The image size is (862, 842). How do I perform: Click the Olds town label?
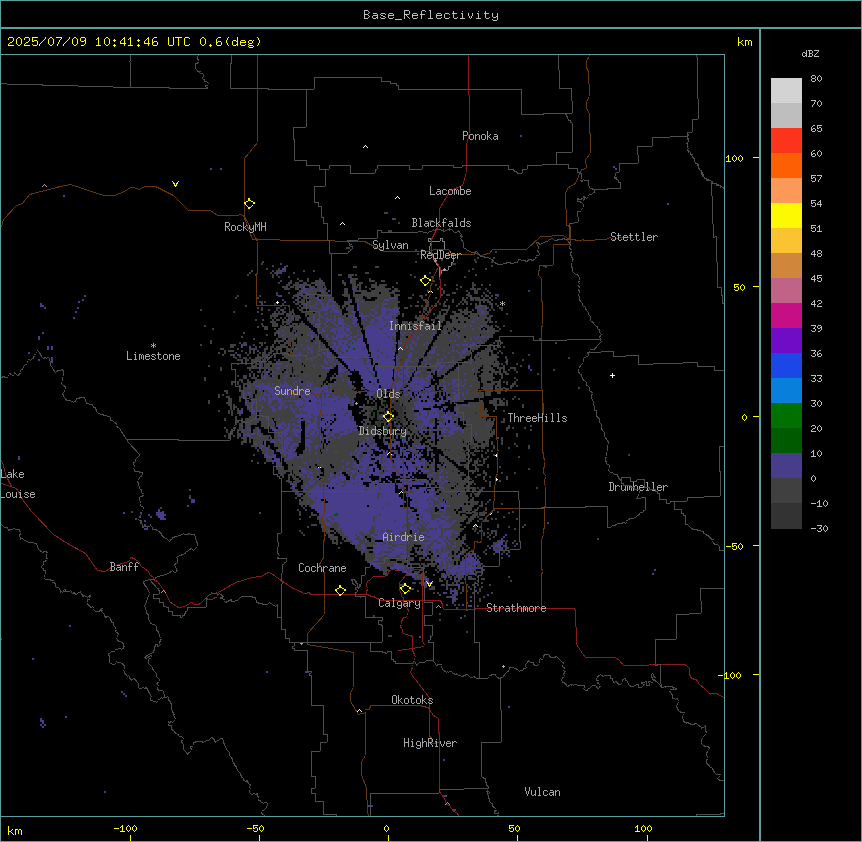[x=388, y=394]
